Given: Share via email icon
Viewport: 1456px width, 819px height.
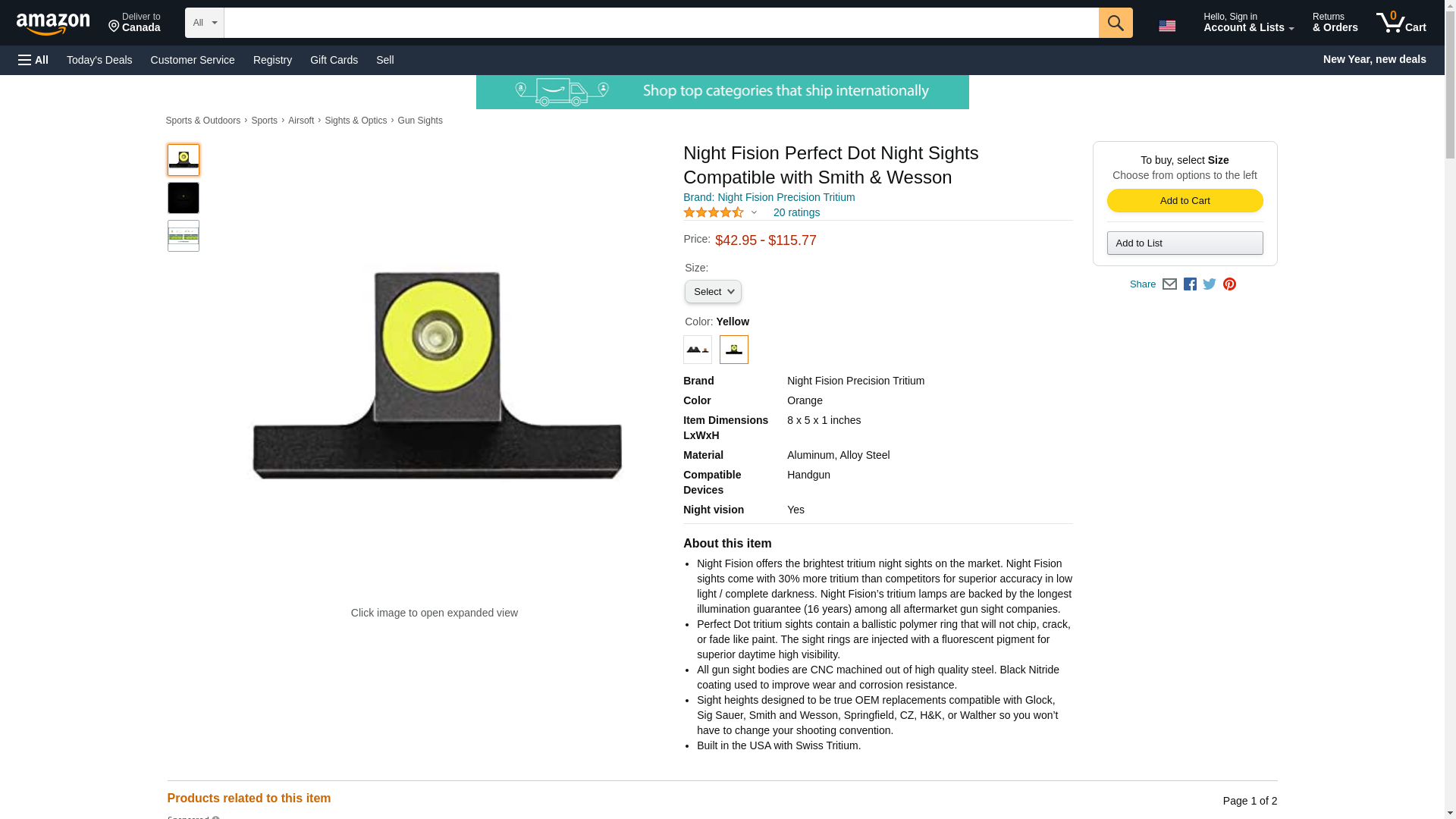Looking at the screenshot, I should (1169, 284).
